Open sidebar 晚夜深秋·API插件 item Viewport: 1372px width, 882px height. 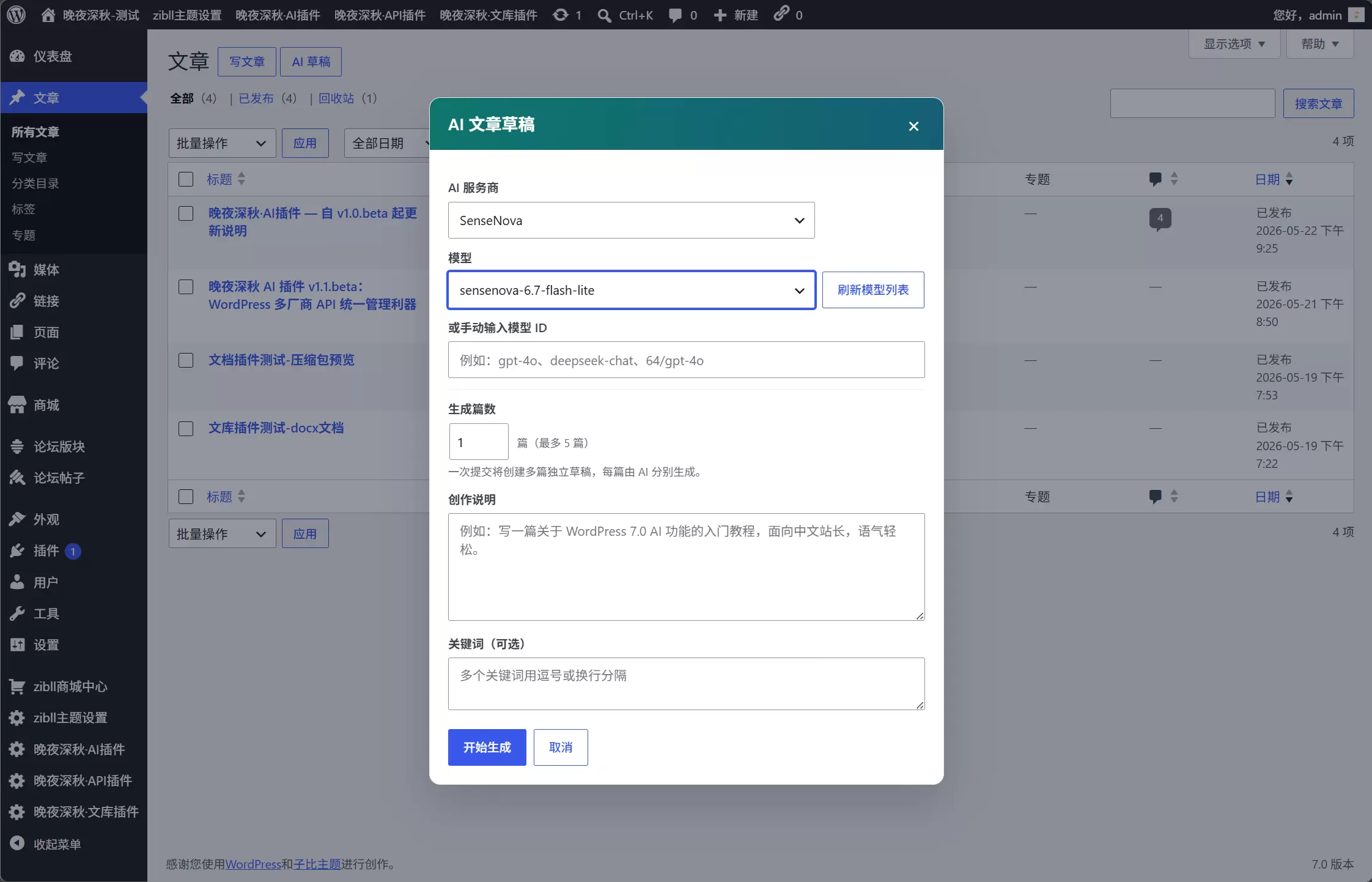pos(73,780)
